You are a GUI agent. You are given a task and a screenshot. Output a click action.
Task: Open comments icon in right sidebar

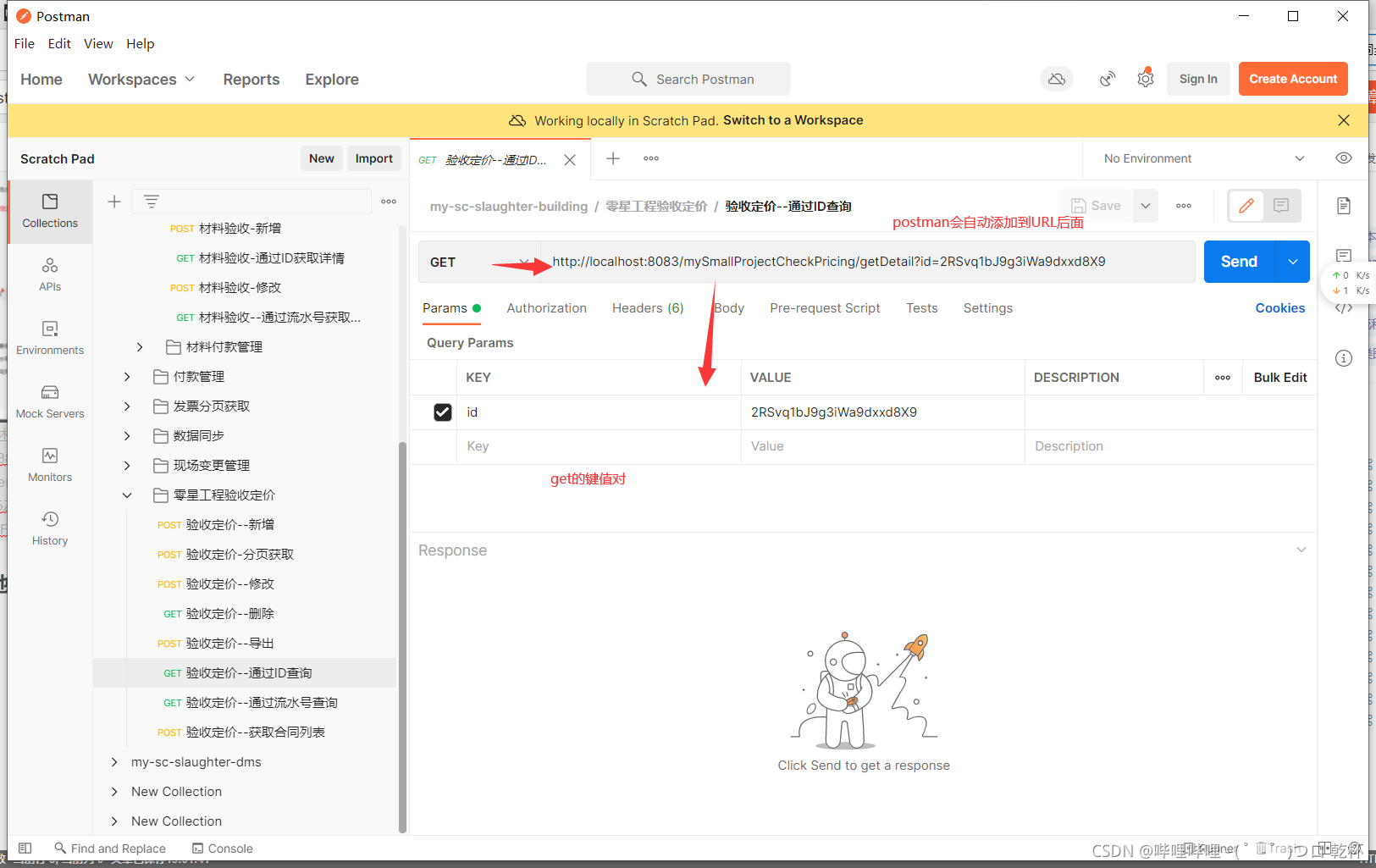coord(1344,256)
